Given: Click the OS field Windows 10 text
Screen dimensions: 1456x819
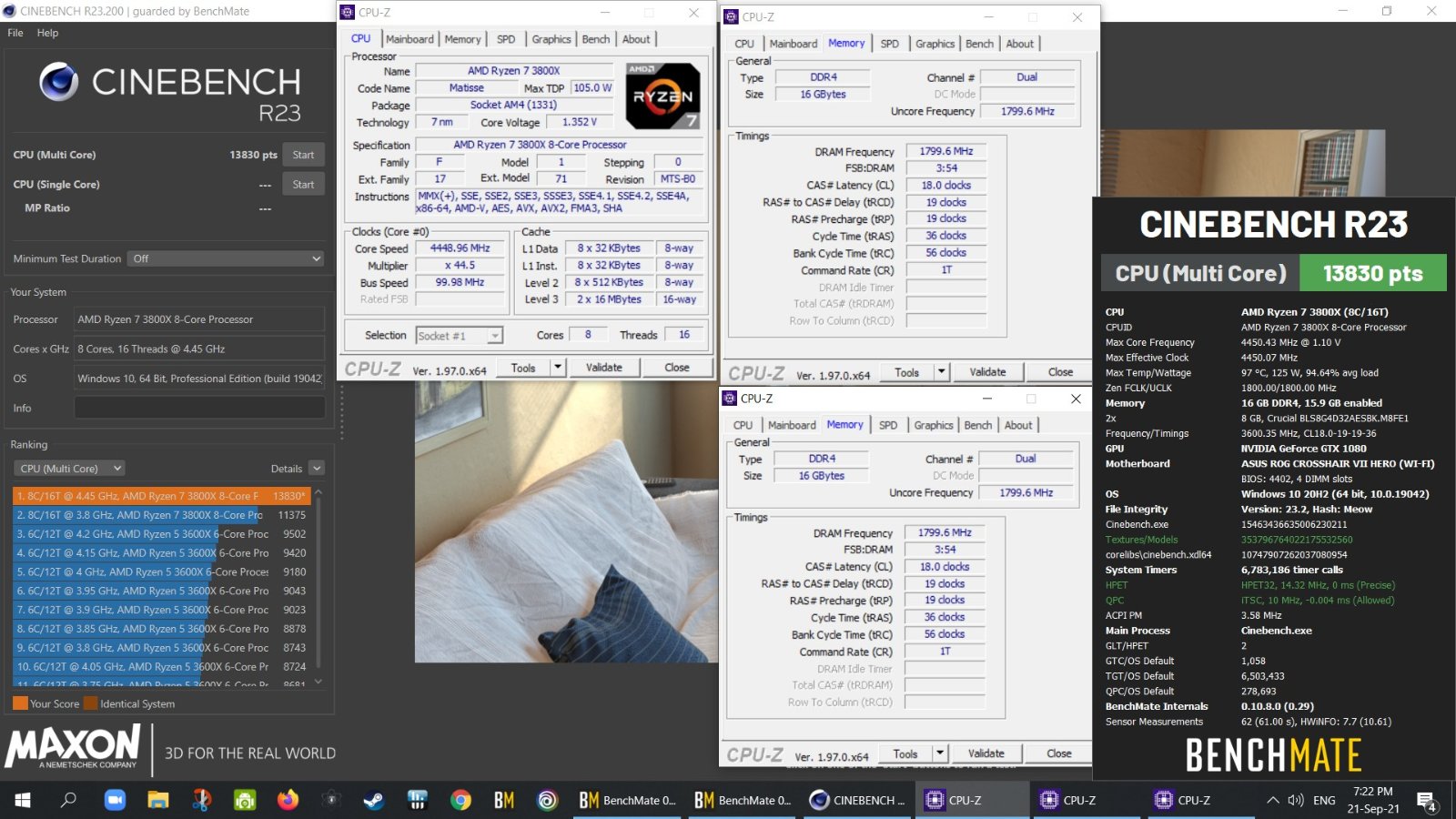Looking at the screenshot, I should (199, 379).
